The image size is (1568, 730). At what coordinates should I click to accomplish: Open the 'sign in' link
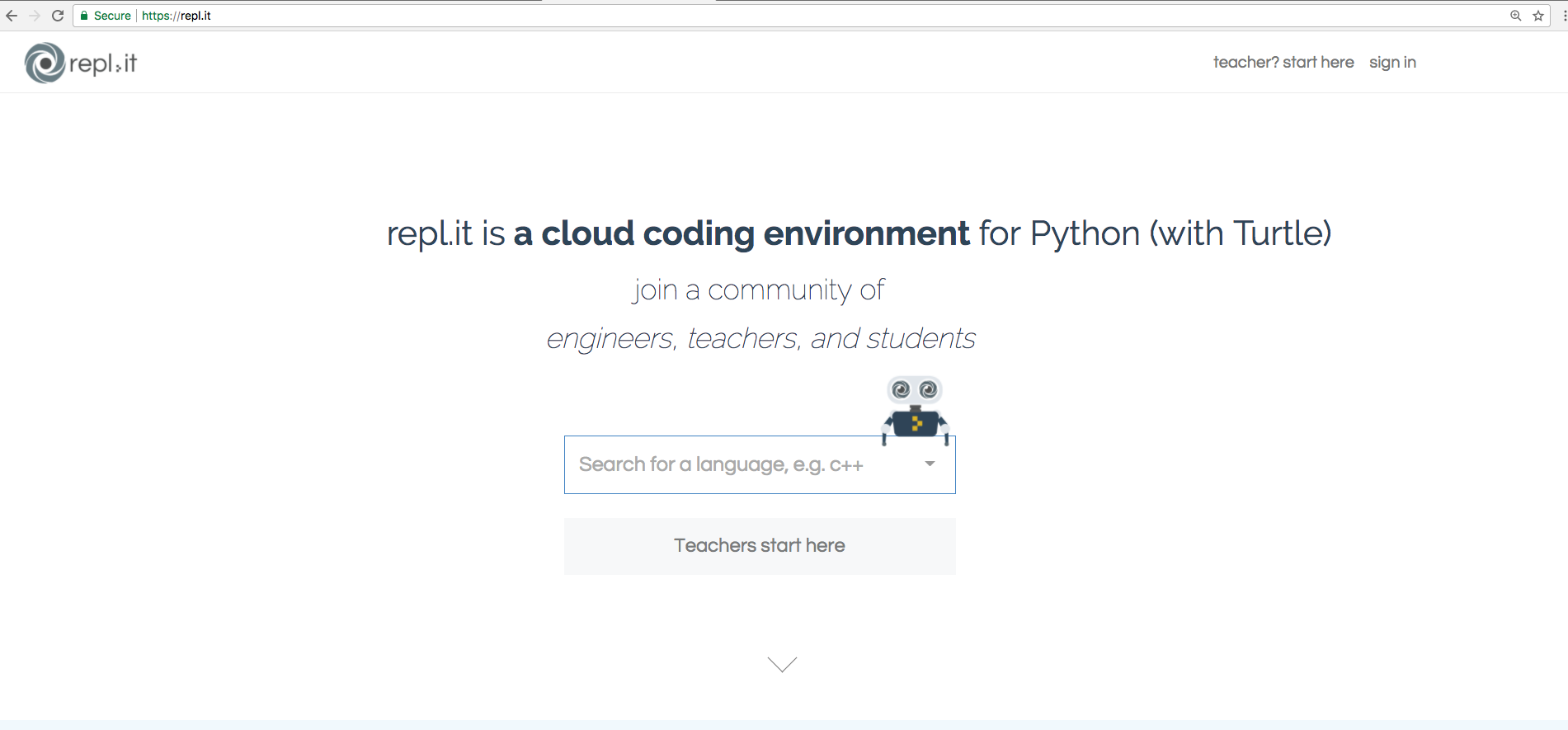pyautogui.click(x=1392, y=63)
